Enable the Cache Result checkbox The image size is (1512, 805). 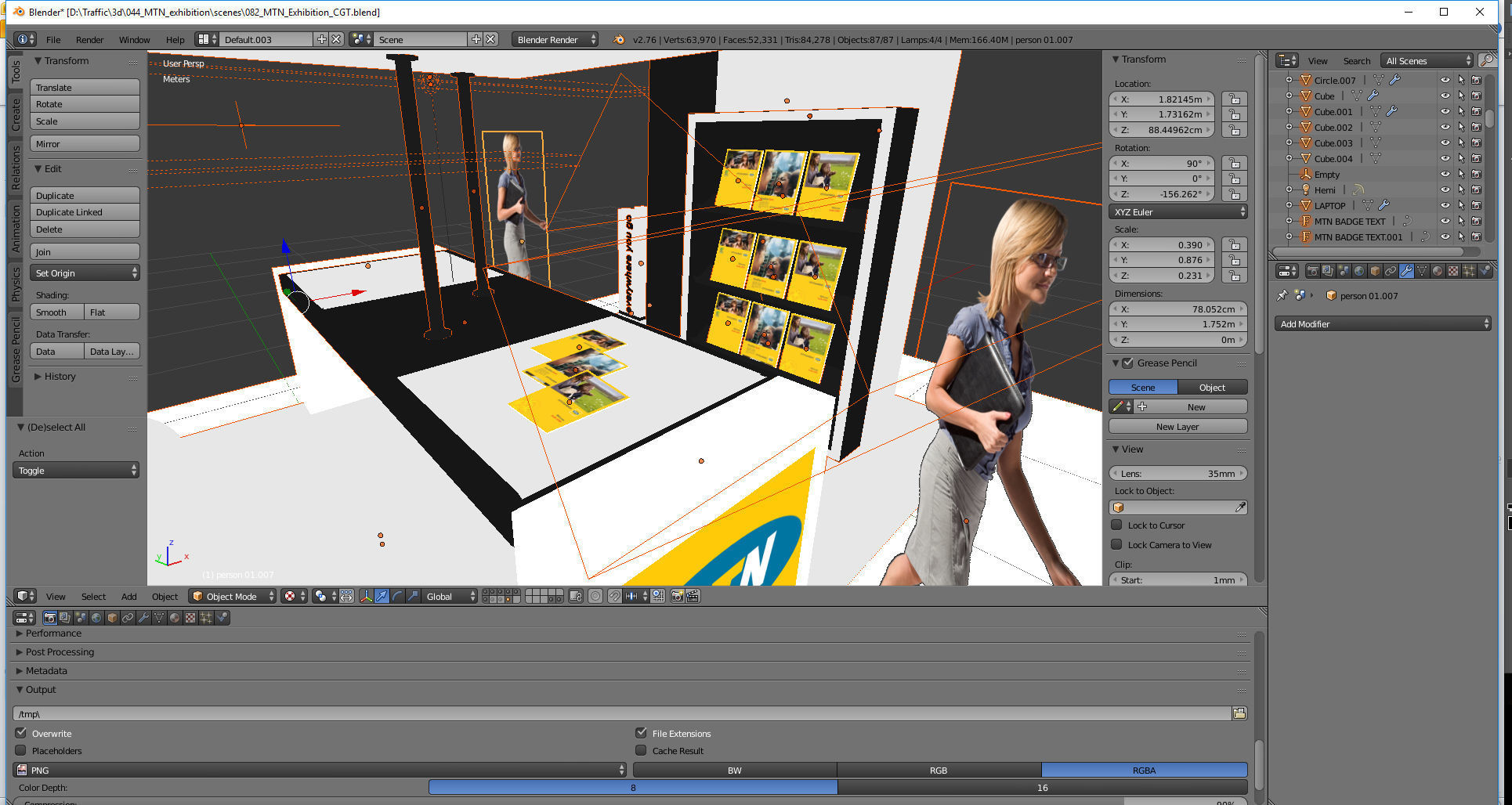click(x=641, y=750)
